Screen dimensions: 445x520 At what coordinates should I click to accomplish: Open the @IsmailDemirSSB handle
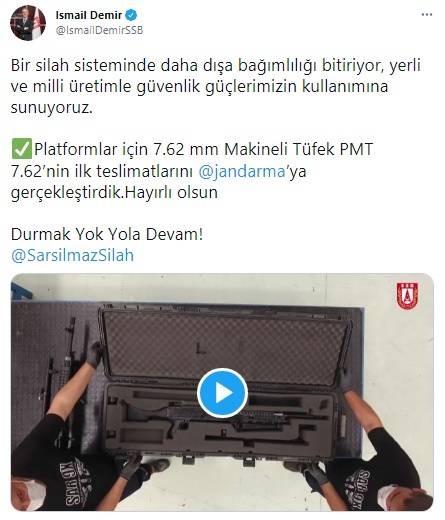click(100, 30)
